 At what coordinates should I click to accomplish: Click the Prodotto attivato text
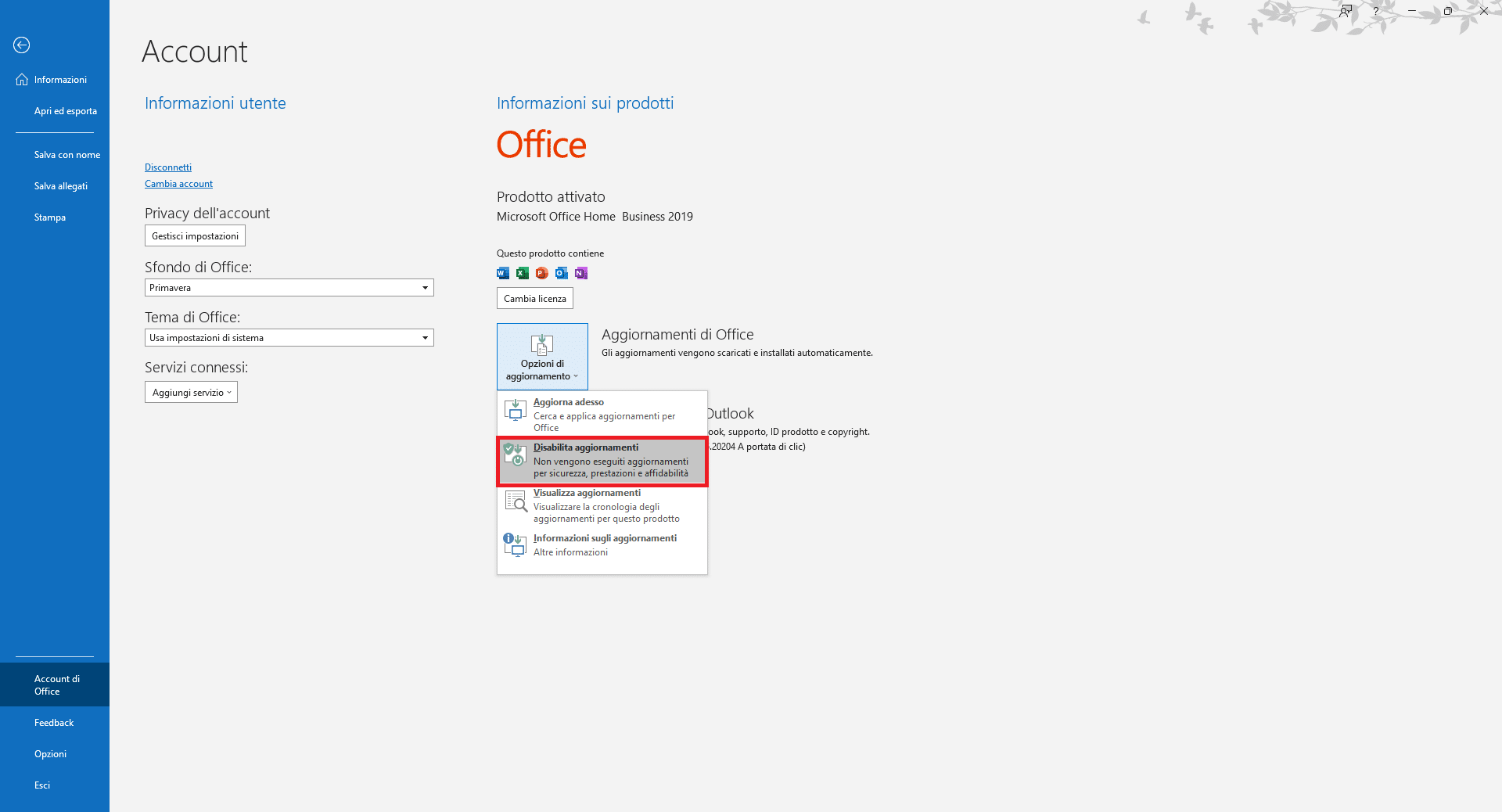coord(551,197)
